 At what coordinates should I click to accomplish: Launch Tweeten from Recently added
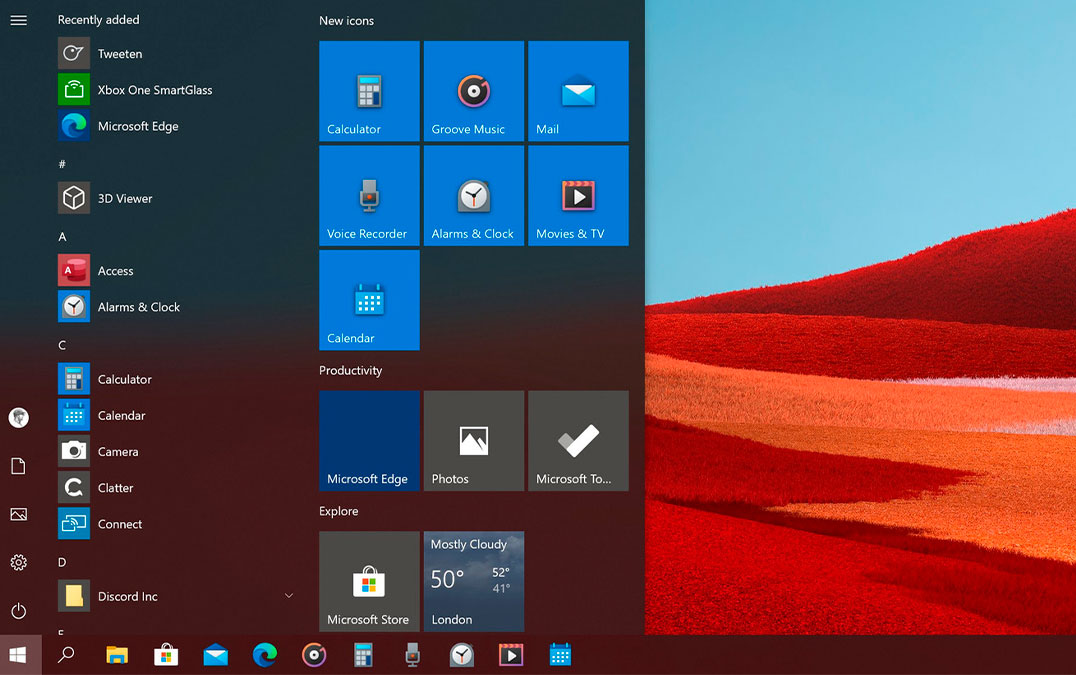(178, 54)
